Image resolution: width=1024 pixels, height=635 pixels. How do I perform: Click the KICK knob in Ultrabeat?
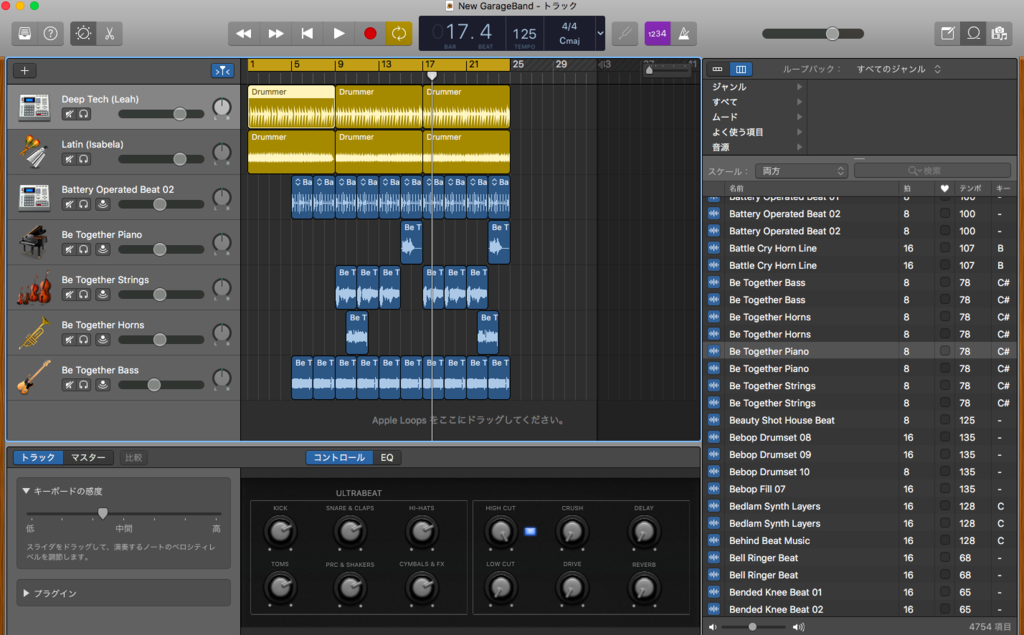280,531
